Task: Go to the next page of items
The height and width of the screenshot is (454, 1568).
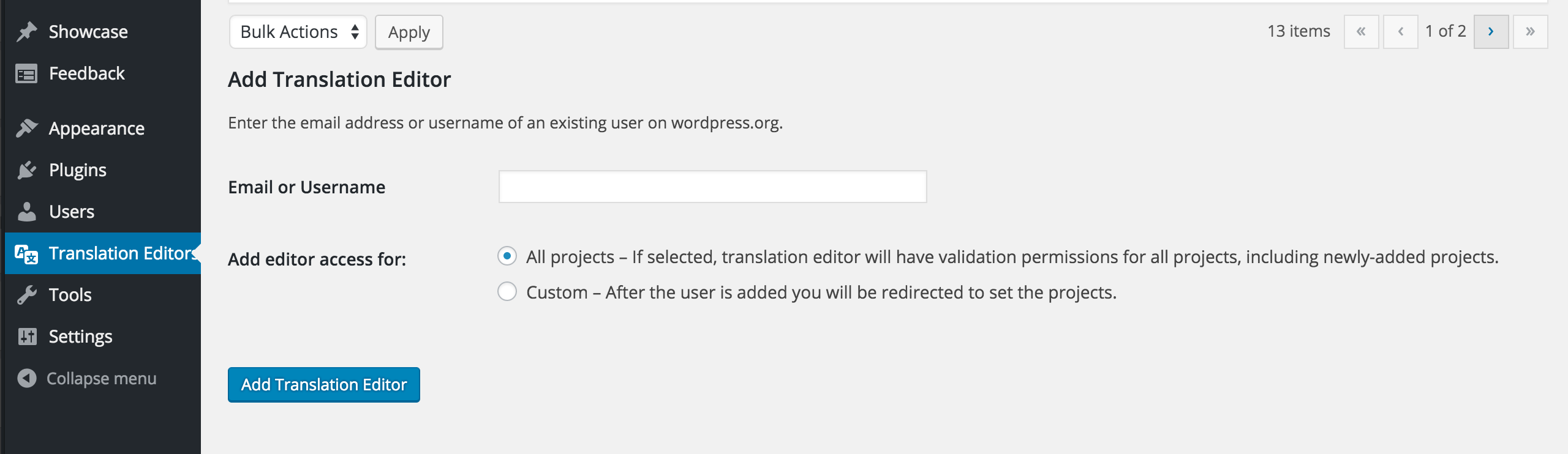Action: [x=1490, y=32]
